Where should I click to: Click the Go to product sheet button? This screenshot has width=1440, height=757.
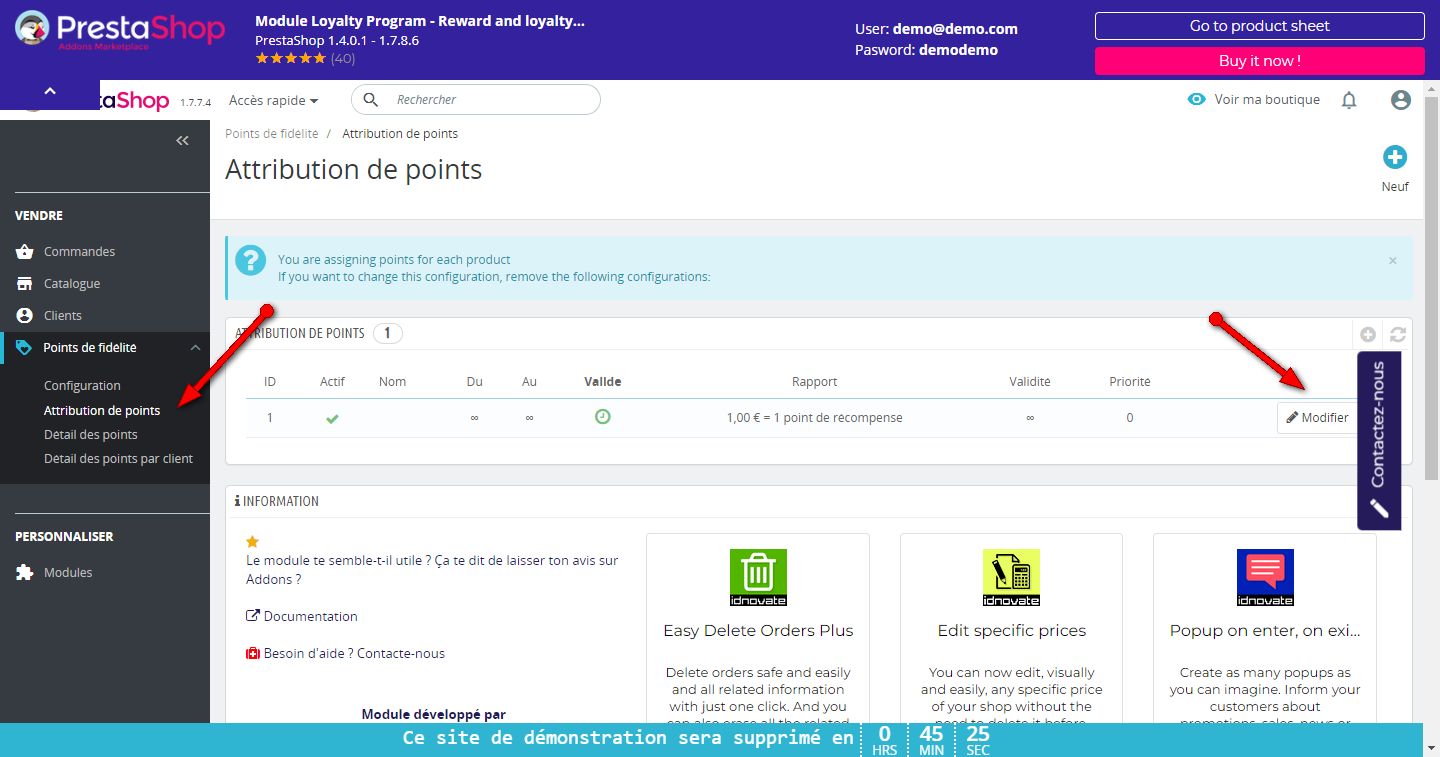pos(1260,26)
